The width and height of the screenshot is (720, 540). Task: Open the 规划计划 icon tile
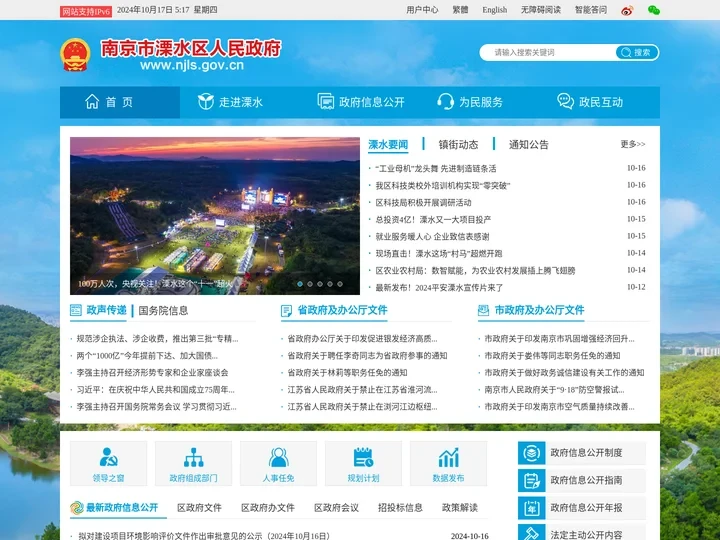coord(363,463)
